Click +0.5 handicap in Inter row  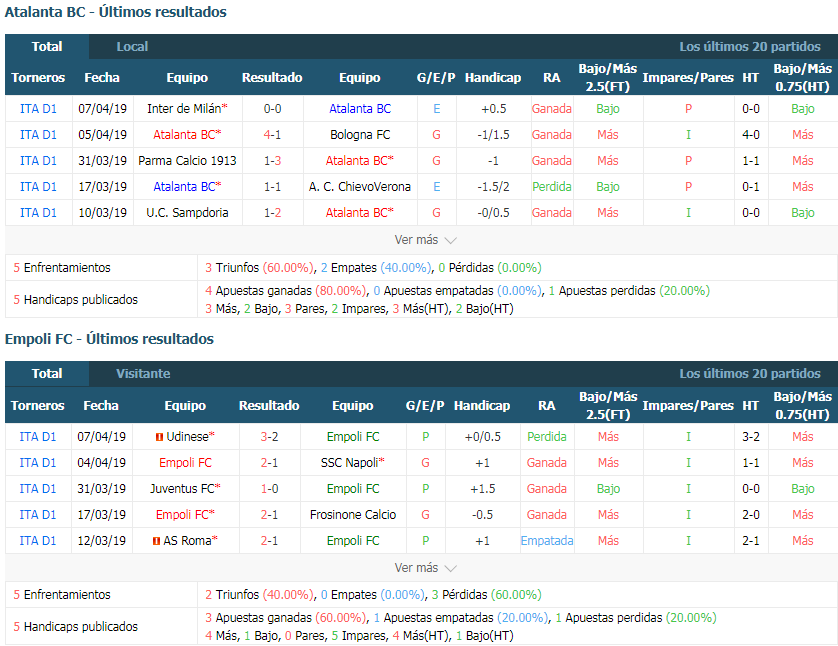493,108
